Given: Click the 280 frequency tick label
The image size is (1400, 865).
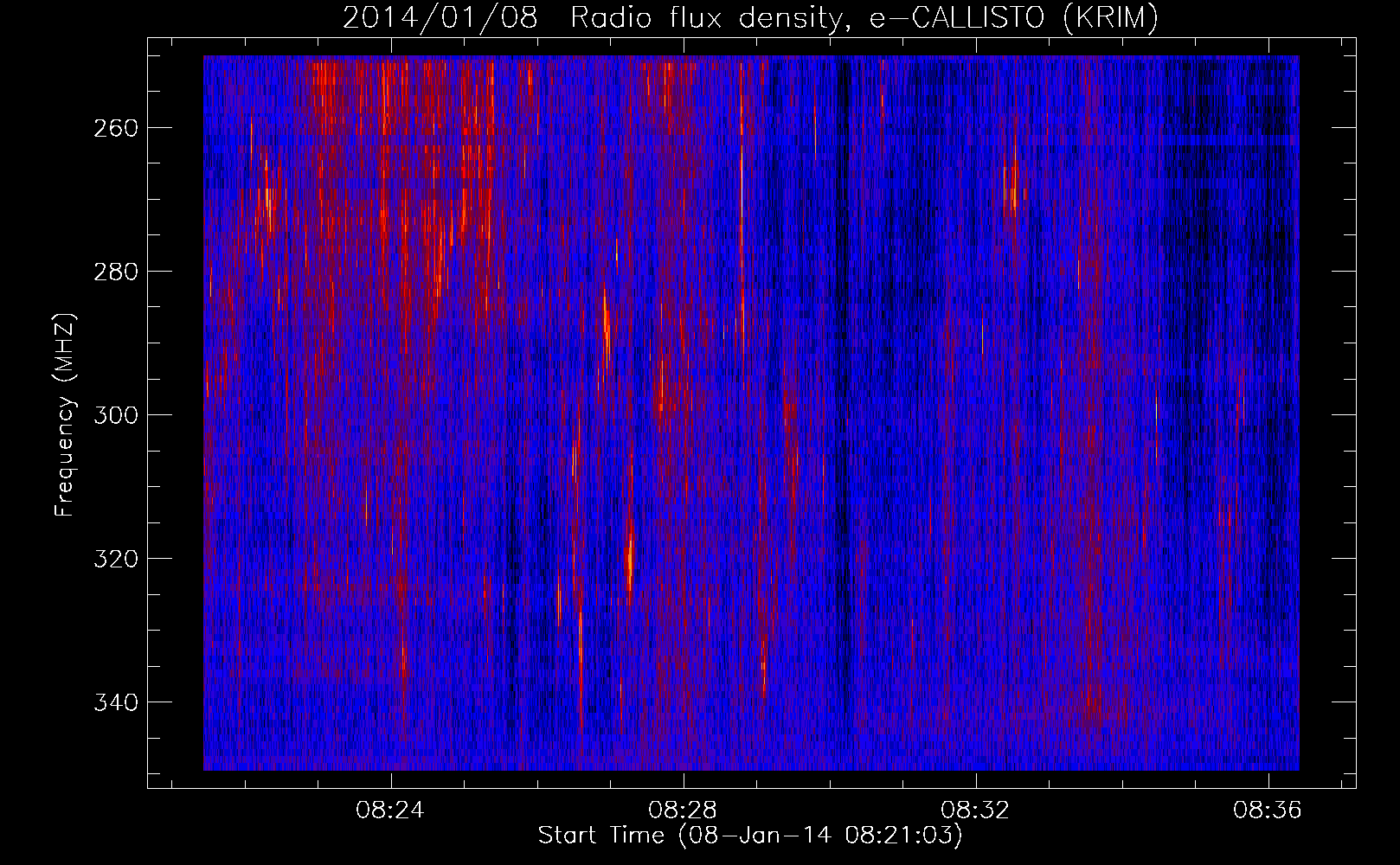Looking at the screenshot, I should 115,272.
